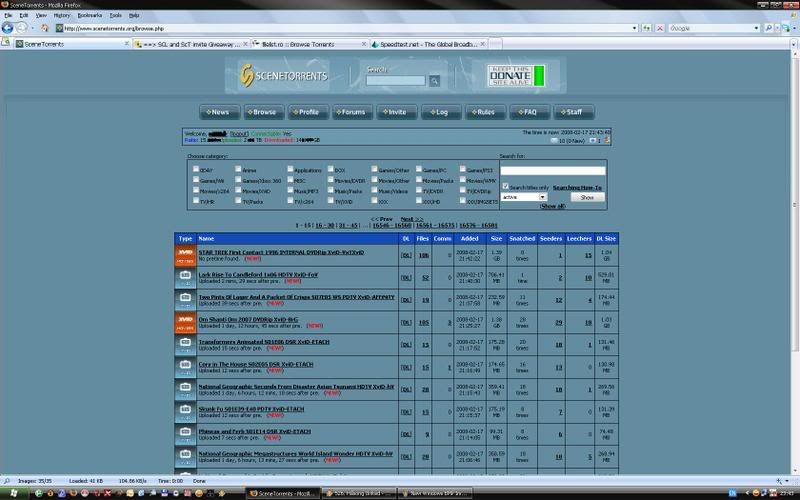Click the Rules navigation button
800x500 pixels.
[485, 112]
